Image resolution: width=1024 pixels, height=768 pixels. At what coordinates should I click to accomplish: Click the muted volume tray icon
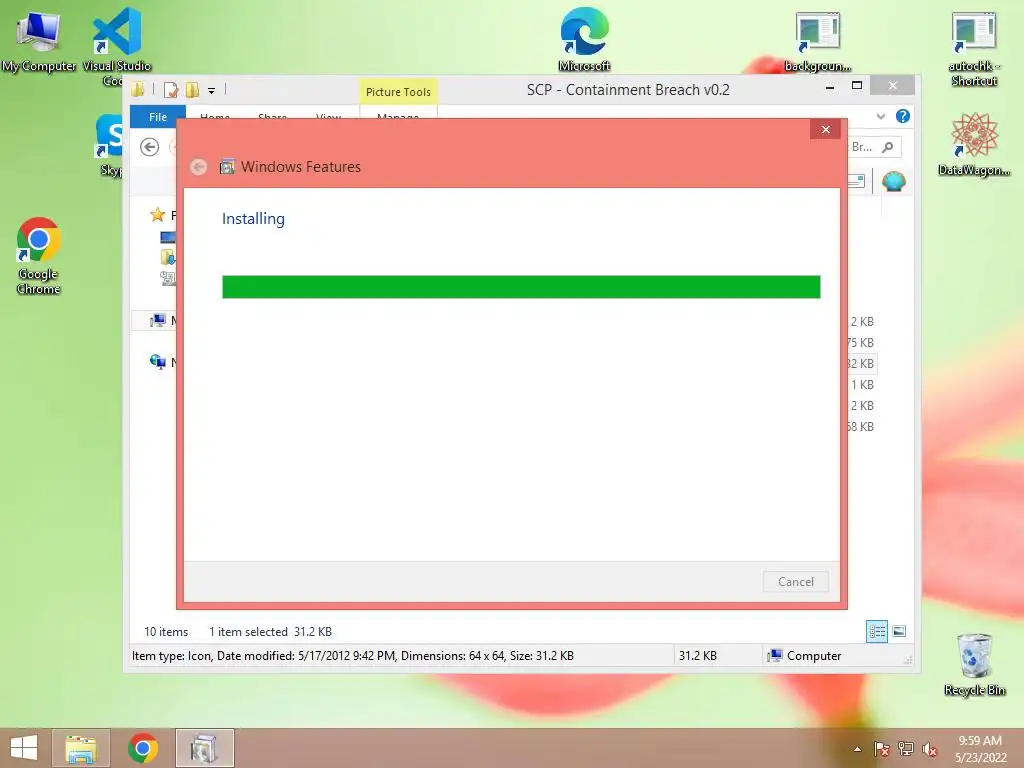[930, 749]
